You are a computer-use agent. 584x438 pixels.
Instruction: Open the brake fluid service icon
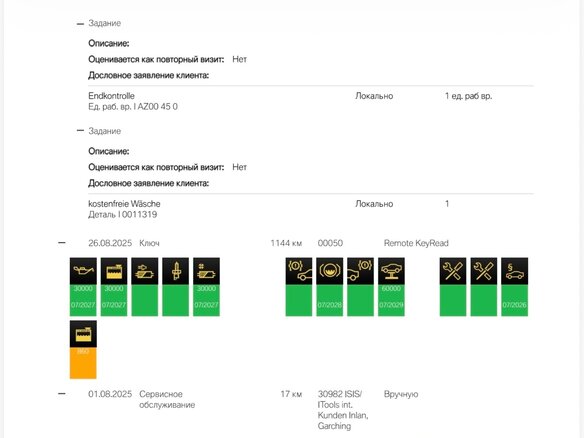[x=330, y=271]
